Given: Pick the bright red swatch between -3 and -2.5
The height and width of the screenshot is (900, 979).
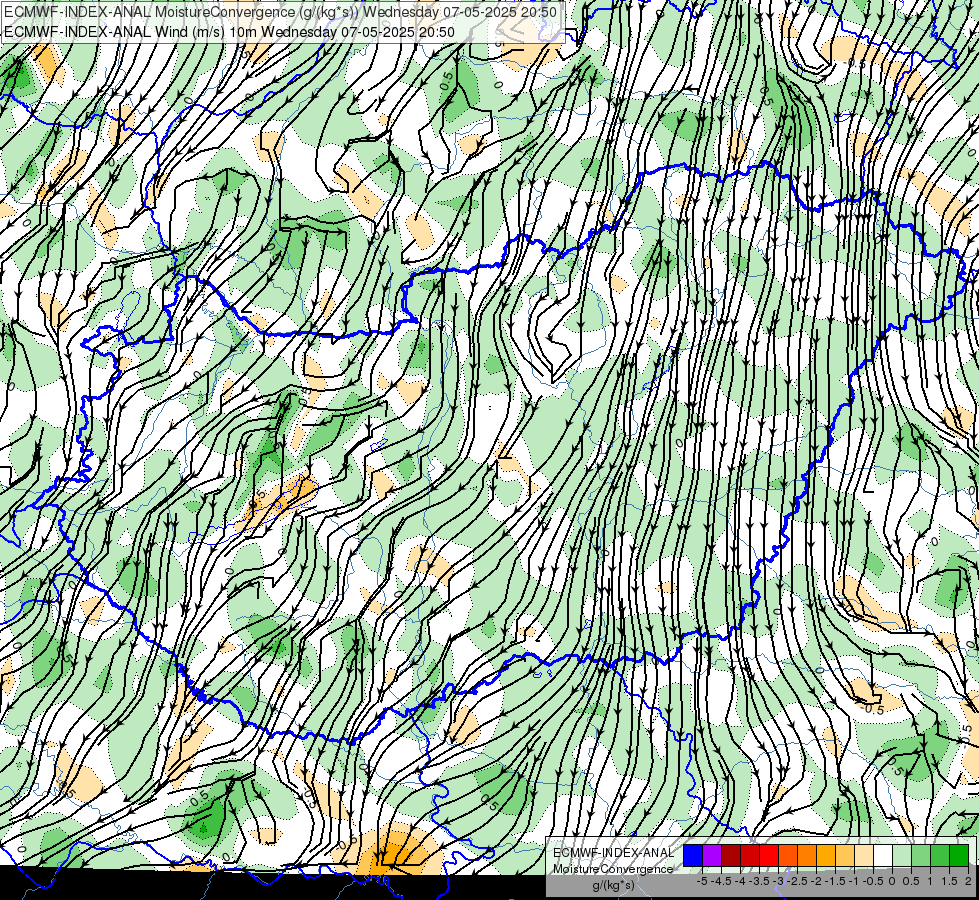Looking at the screenshot, I should pos(769,855).
